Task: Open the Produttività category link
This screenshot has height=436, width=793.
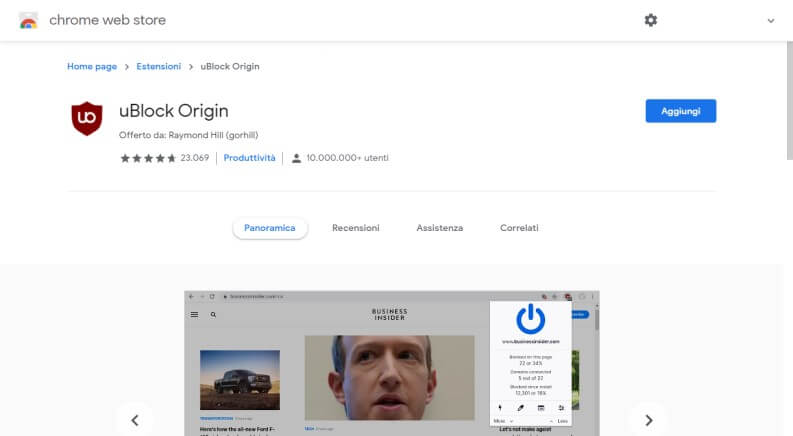Action: (x=249, y=158)
